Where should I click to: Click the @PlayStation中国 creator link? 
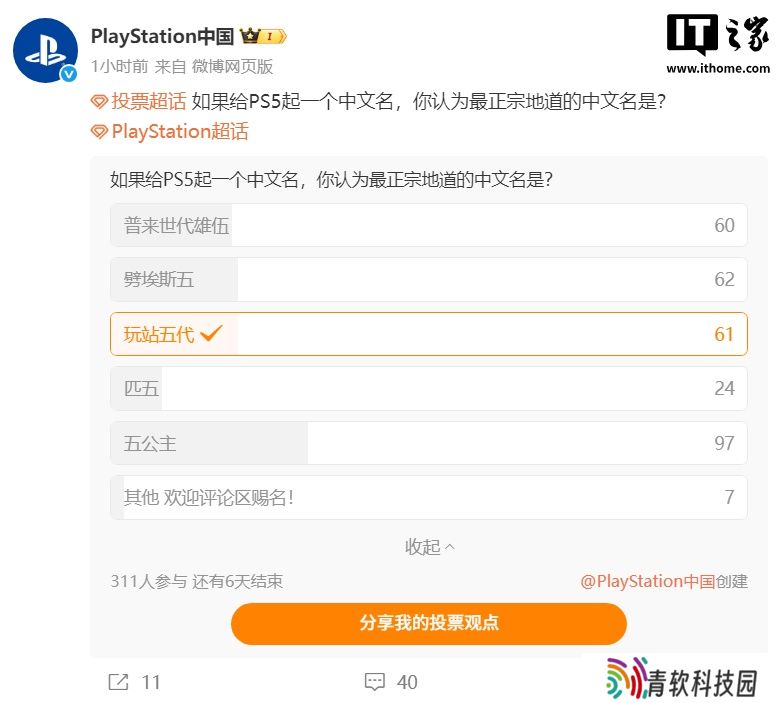click(647, 581)
